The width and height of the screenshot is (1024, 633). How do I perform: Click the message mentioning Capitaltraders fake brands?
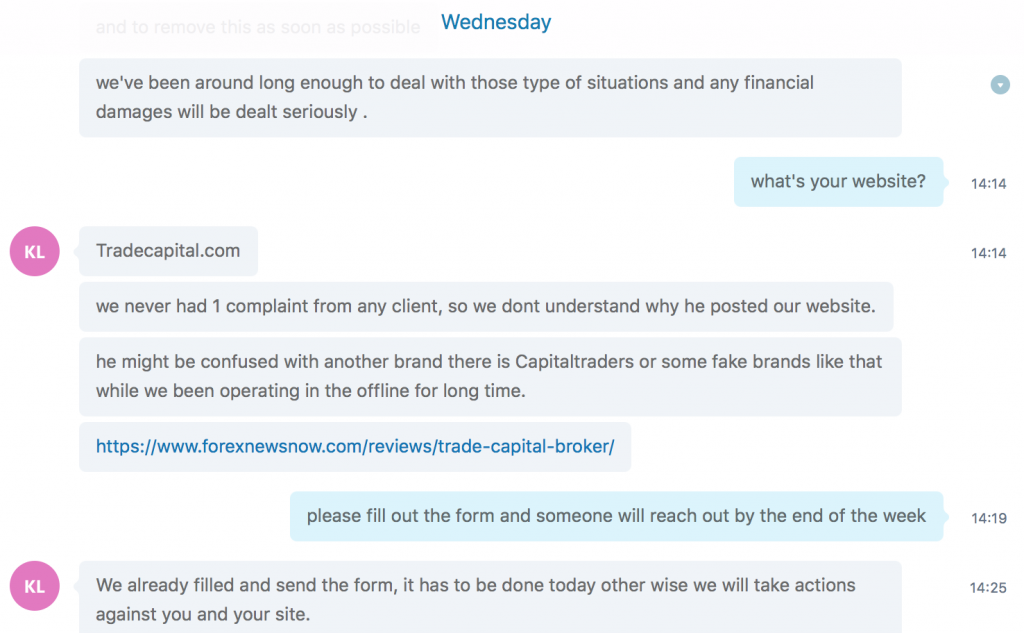click(490, 376)
